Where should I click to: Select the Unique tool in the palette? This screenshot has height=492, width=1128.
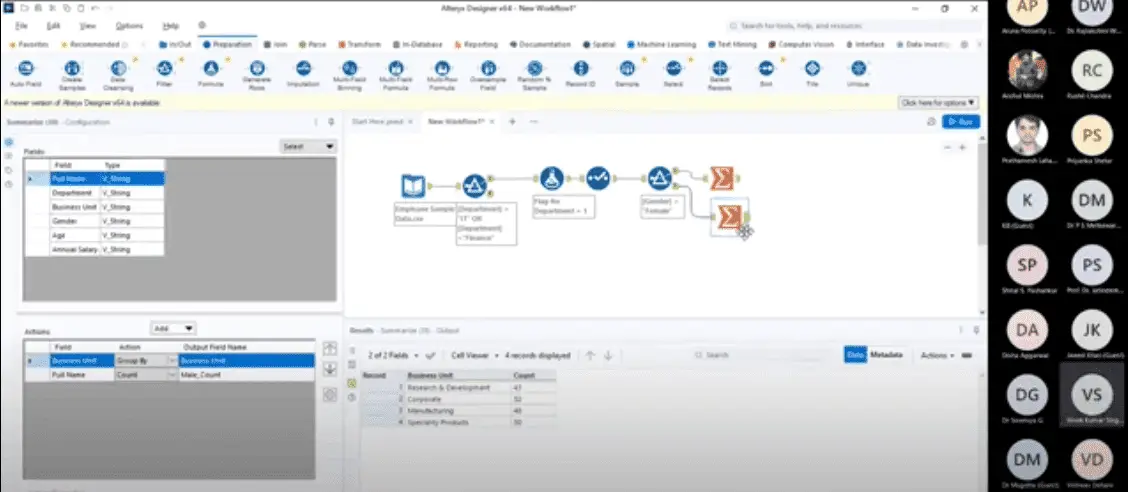(858, 73)
